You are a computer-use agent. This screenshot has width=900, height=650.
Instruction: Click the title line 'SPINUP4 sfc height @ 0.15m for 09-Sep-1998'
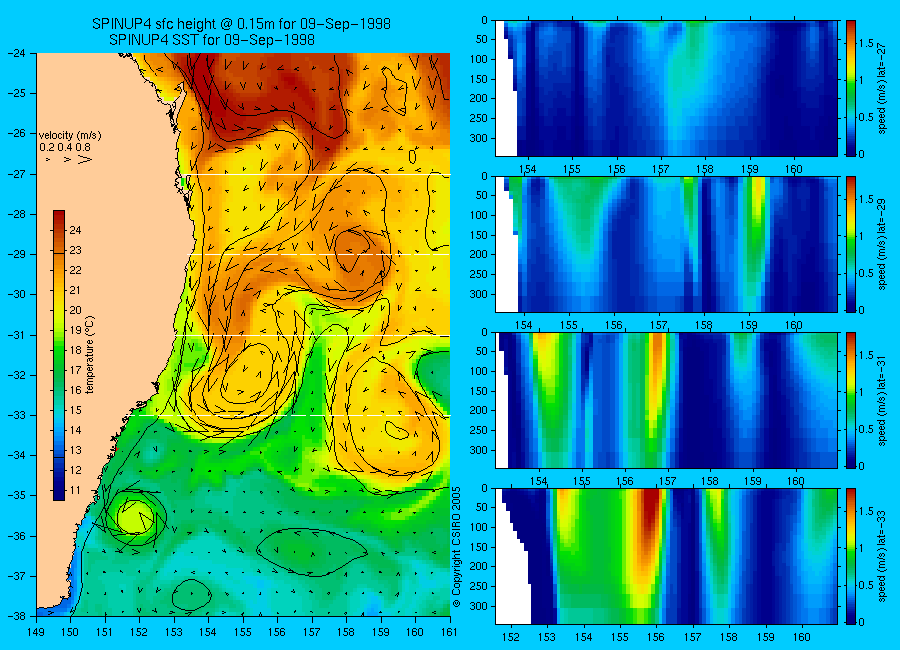tap(241, 24)
